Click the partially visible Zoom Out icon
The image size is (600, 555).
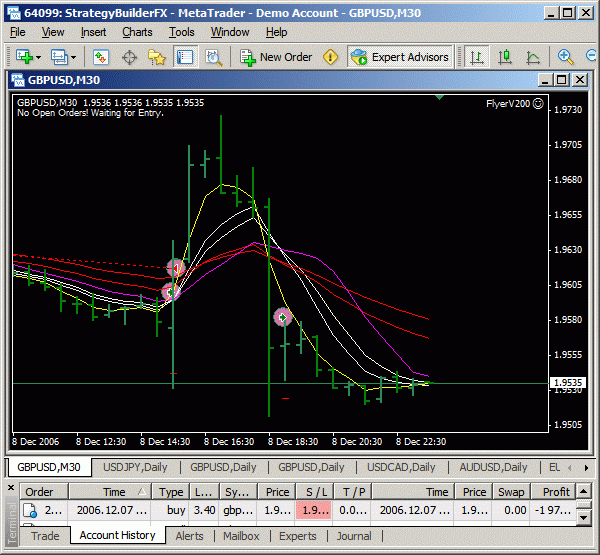click(x=592, y=57)
